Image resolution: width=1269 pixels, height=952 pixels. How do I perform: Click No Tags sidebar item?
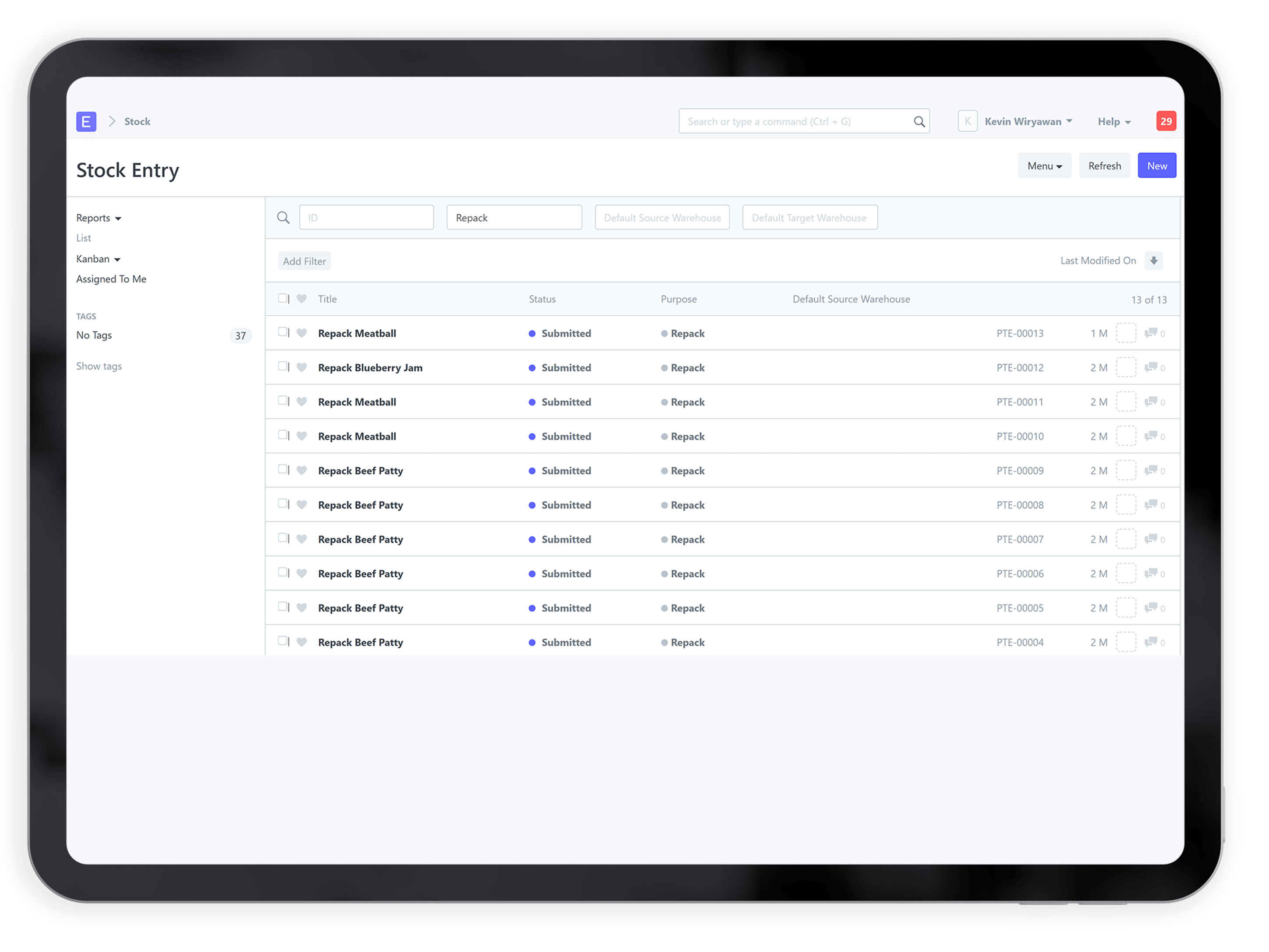[x=94, y=335]
